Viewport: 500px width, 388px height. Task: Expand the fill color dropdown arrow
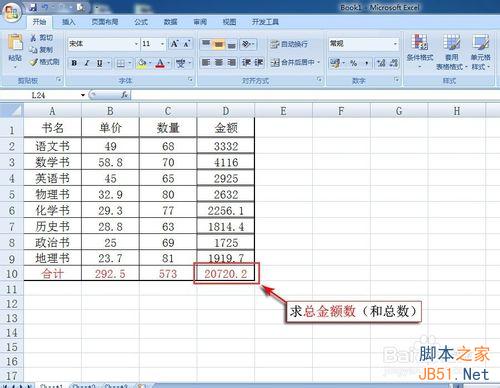pyautogui.click(x=150, y=63)
